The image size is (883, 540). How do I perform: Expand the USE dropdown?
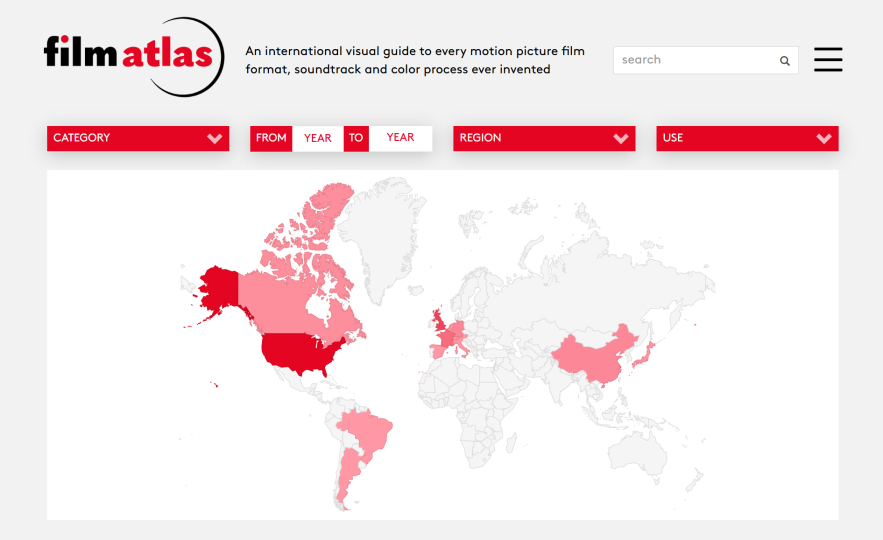747,139
